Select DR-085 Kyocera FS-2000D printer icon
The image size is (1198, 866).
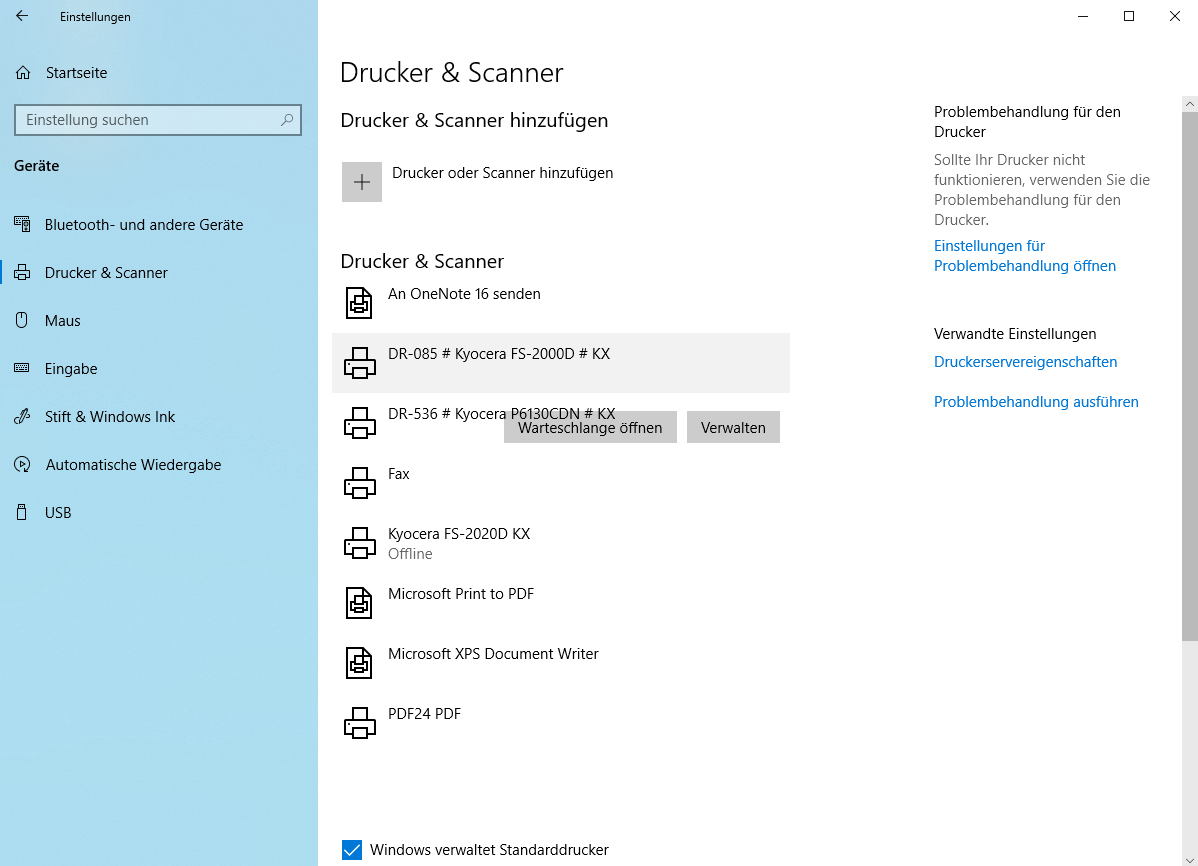coord(360,363)
